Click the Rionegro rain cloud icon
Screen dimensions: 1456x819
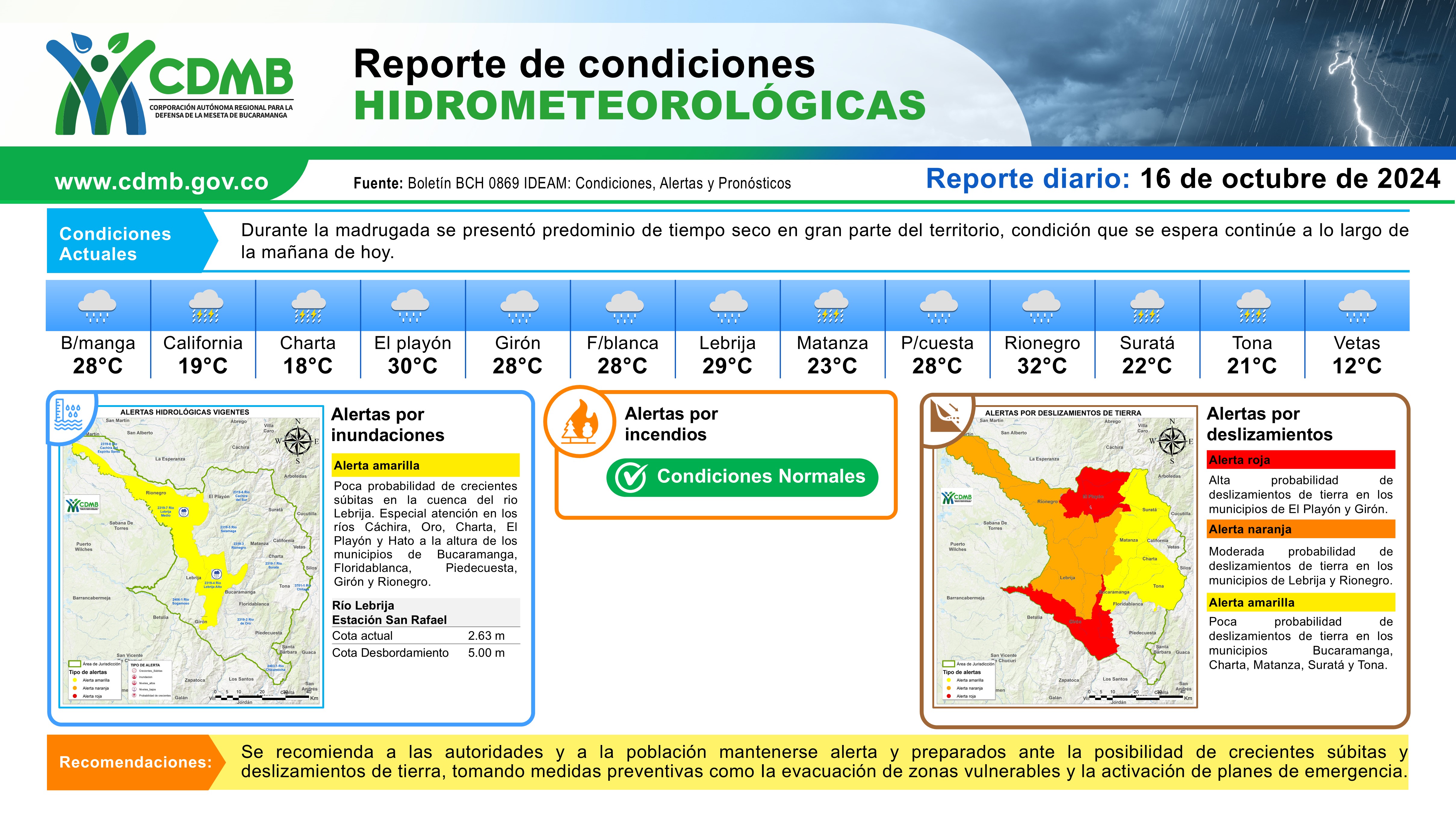(1042, 306)
